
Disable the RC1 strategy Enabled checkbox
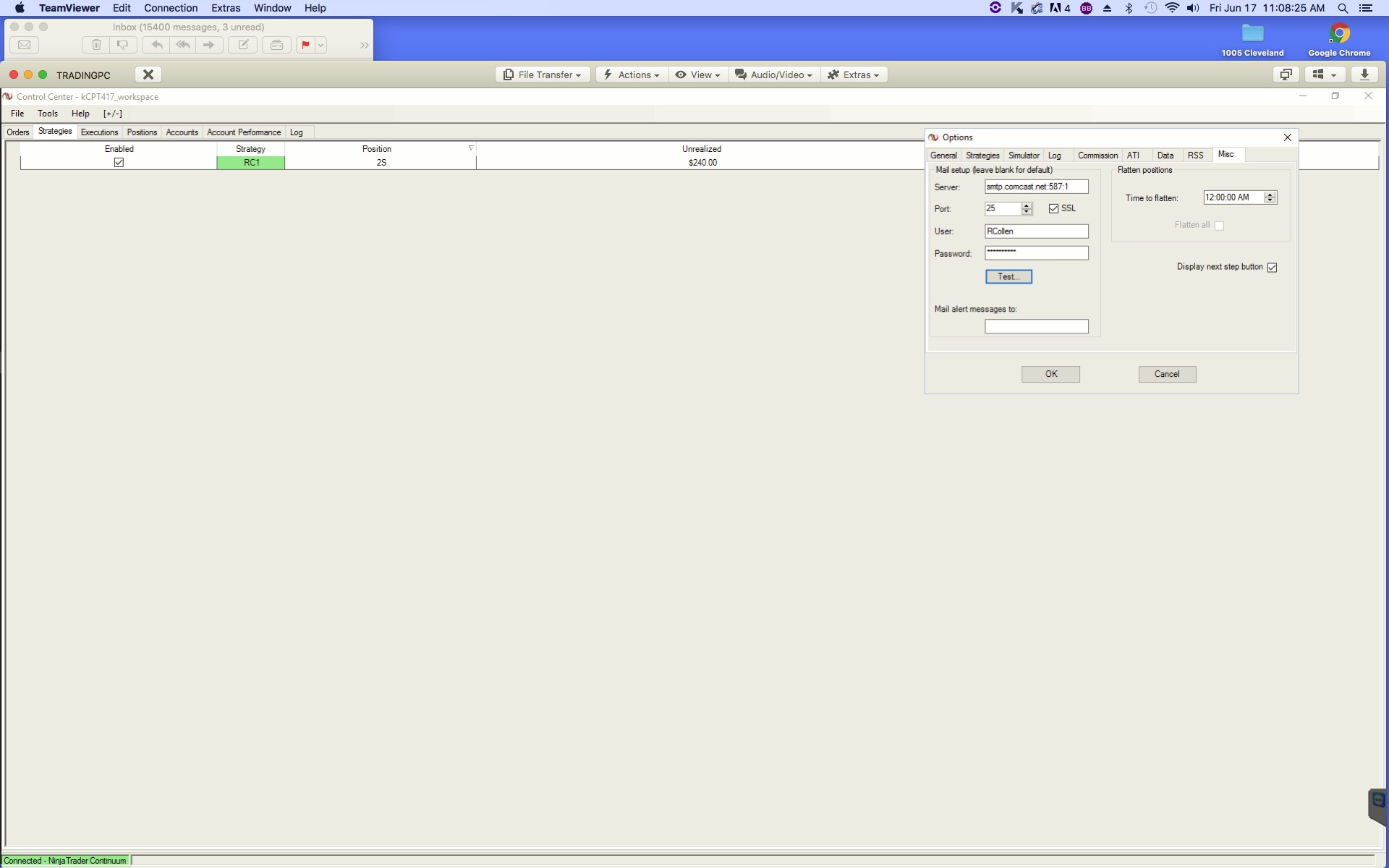click(119, 163)
